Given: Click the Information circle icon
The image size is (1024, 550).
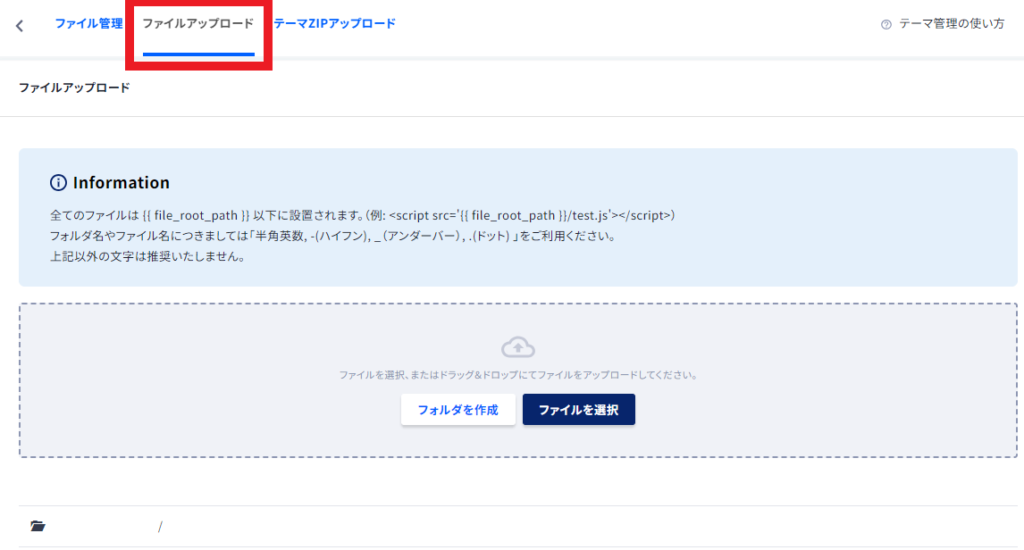Looking at the screenshot, I should (x=58, y=183).
